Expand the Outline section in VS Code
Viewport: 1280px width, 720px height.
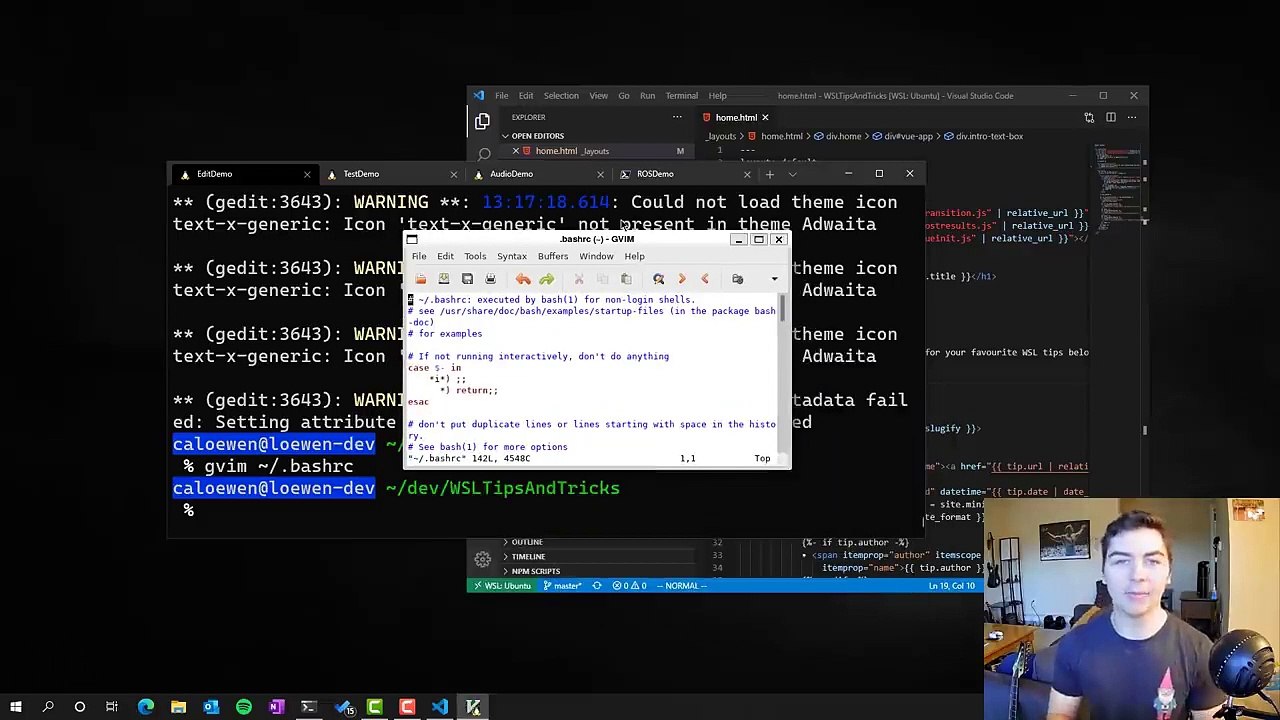coord(527,542)
